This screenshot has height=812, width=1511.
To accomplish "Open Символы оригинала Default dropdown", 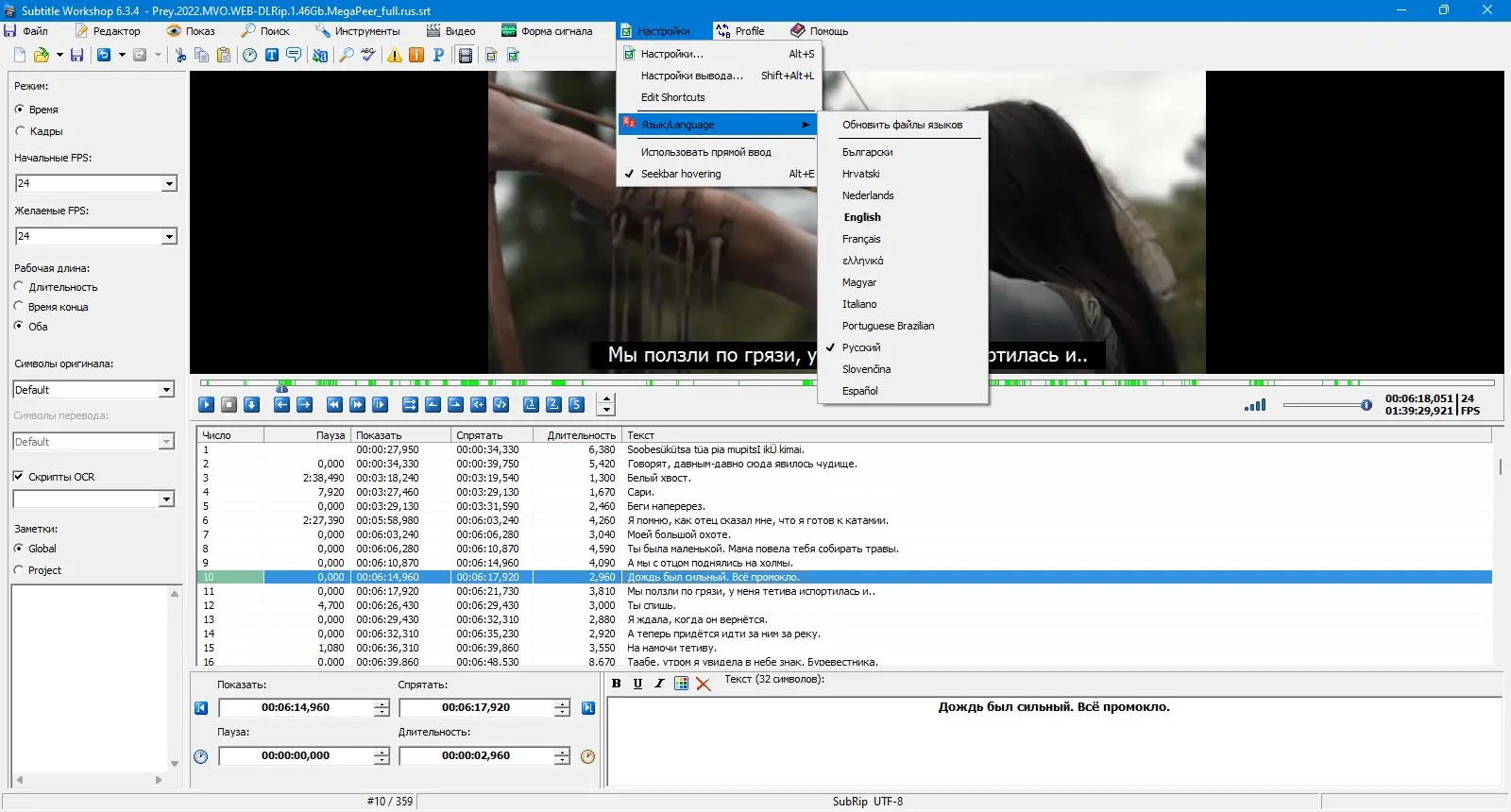I will 166,390.
